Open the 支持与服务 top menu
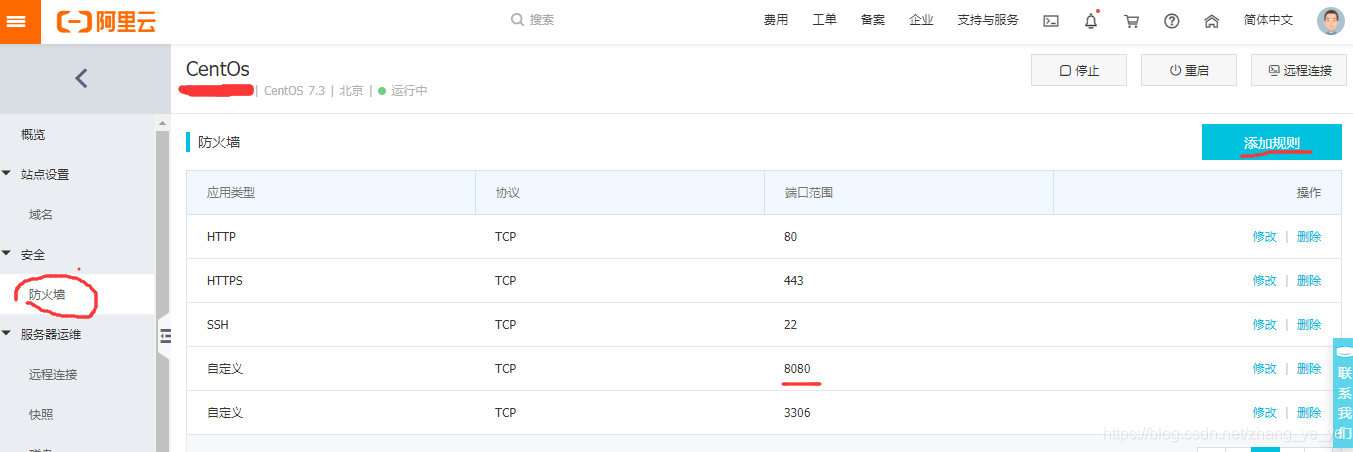This screenshot has height=452, width=1353. (988, 20)
